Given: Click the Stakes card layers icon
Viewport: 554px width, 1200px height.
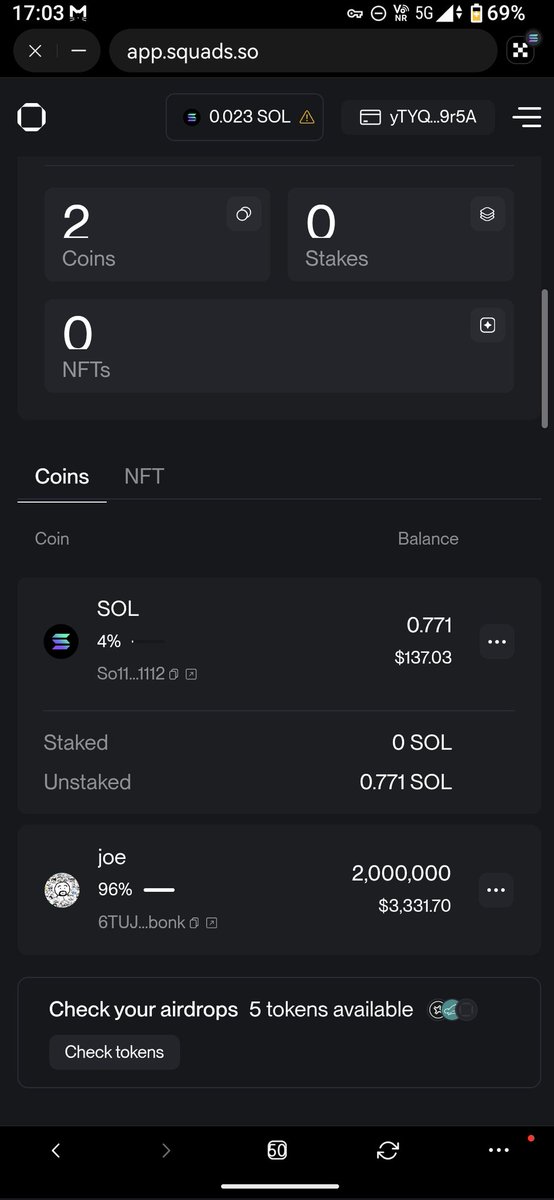Looking at the screenshot, I should point(487,214).
